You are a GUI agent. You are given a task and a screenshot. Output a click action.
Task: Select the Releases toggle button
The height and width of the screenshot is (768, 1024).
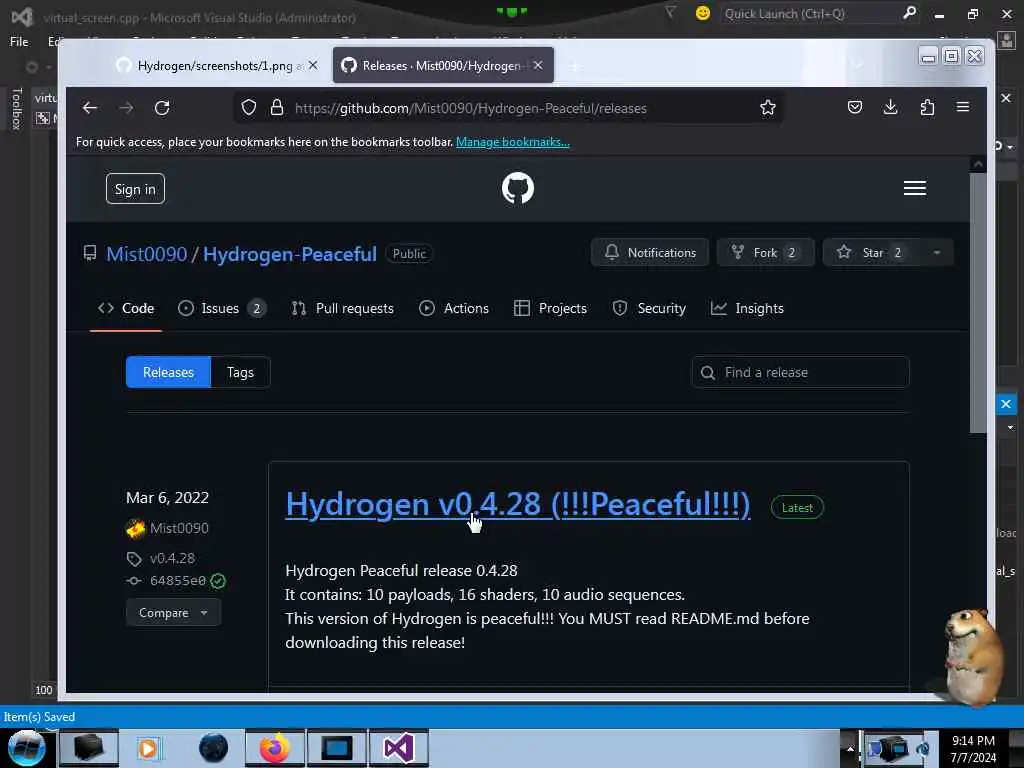click(168, 372)
